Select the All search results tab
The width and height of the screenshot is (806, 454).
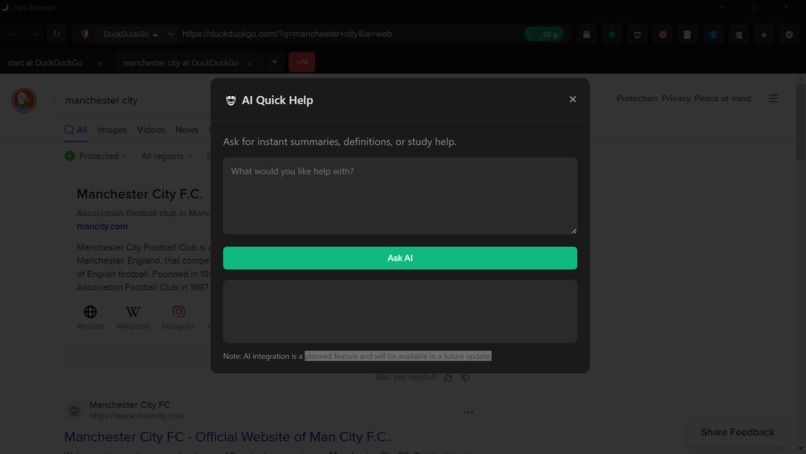point(76,130)
